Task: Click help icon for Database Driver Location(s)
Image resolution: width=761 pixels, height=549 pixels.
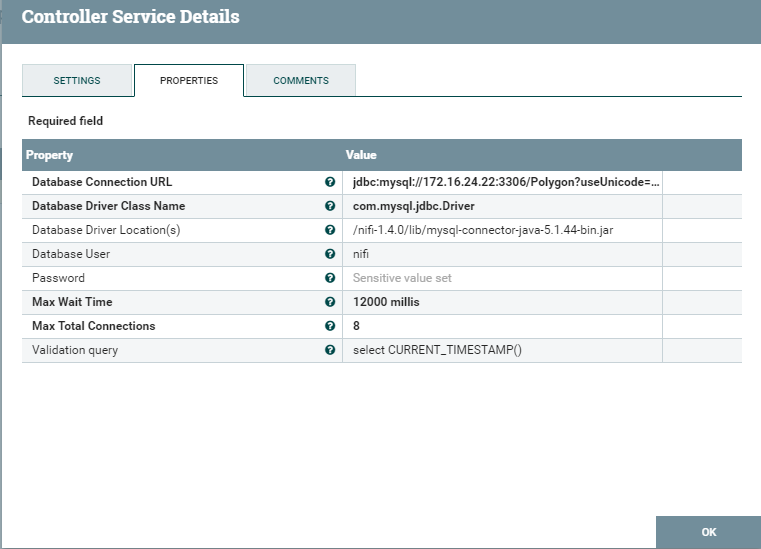Action: pyautogui.click(x=330, y=231)
